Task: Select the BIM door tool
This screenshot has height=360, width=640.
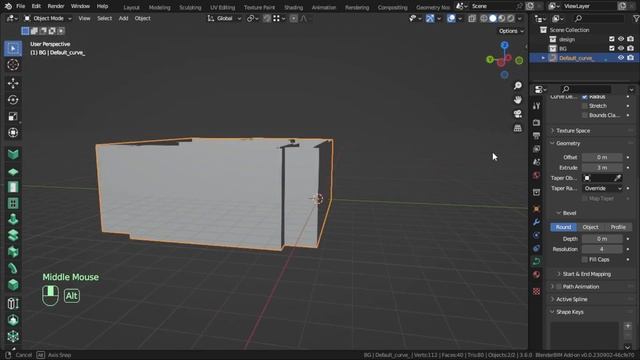Action: (13, 187)
